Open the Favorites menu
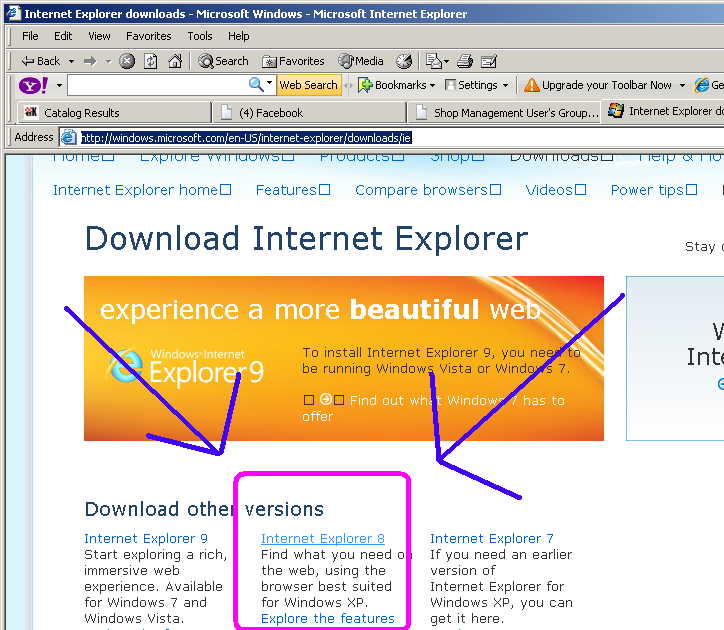The width and height of the screenshot is (724, 630). click(x=149, y=36)
